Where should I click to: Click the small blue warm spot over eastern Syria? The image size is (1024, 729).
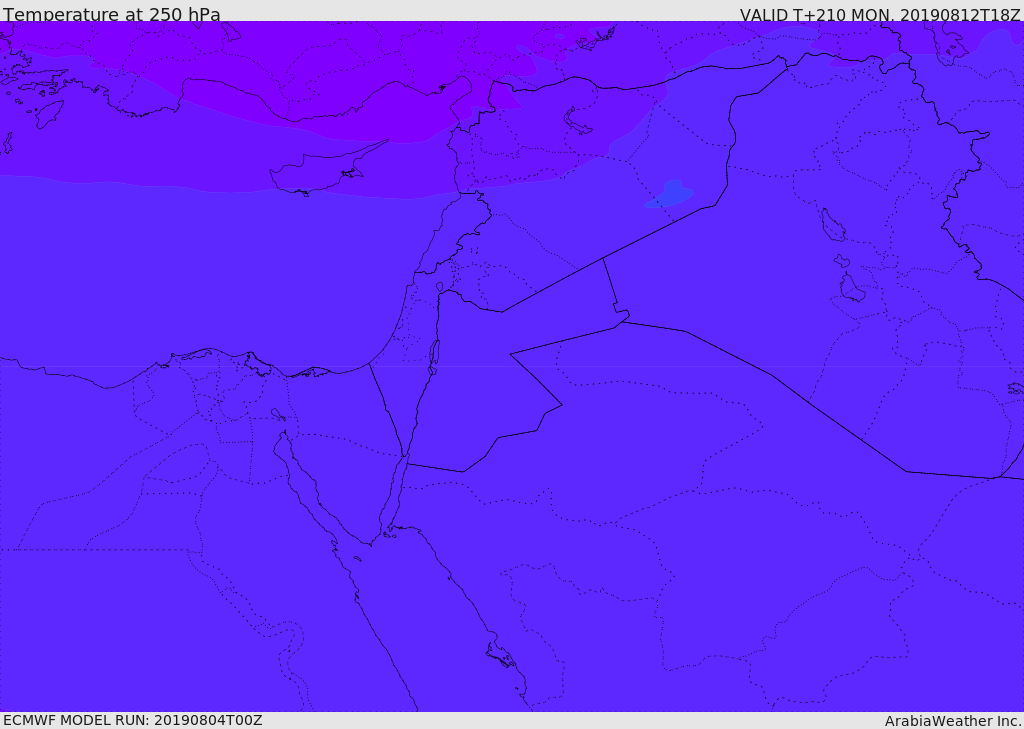click(669, 195)
